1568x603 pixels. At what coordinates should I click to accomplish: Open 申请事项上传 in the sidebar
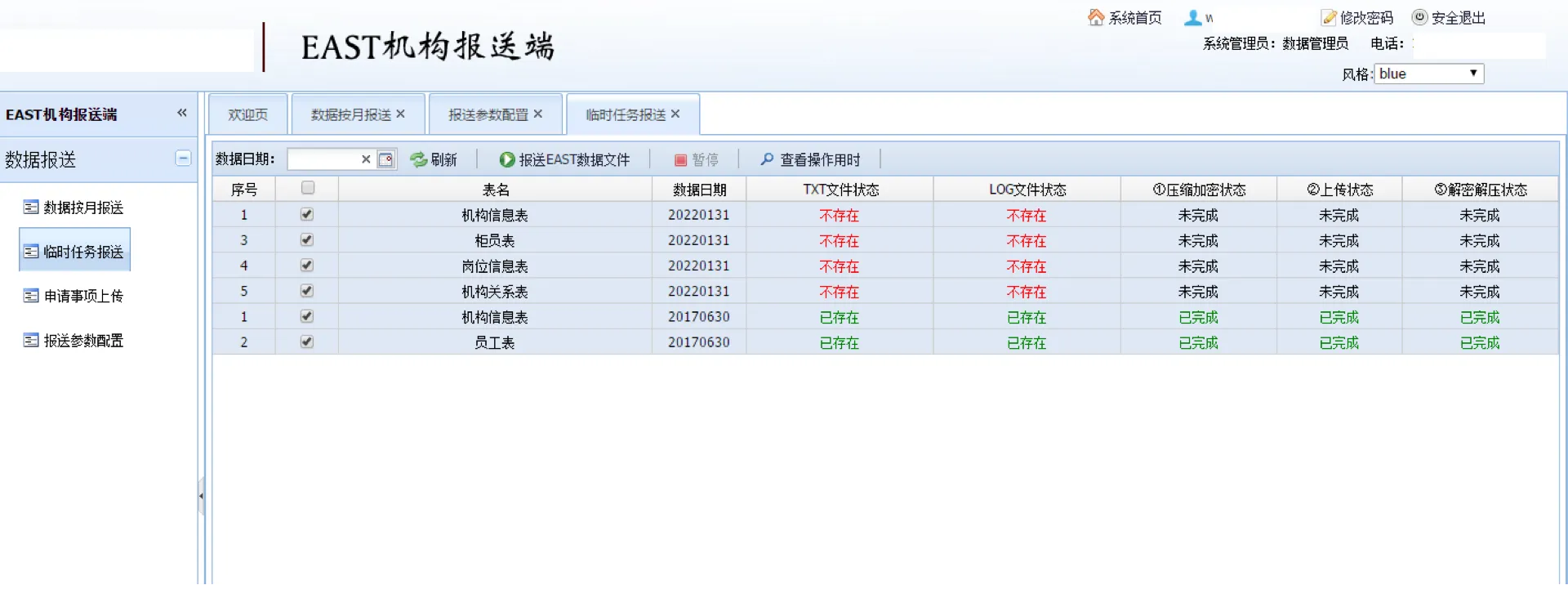pos(83,296)
